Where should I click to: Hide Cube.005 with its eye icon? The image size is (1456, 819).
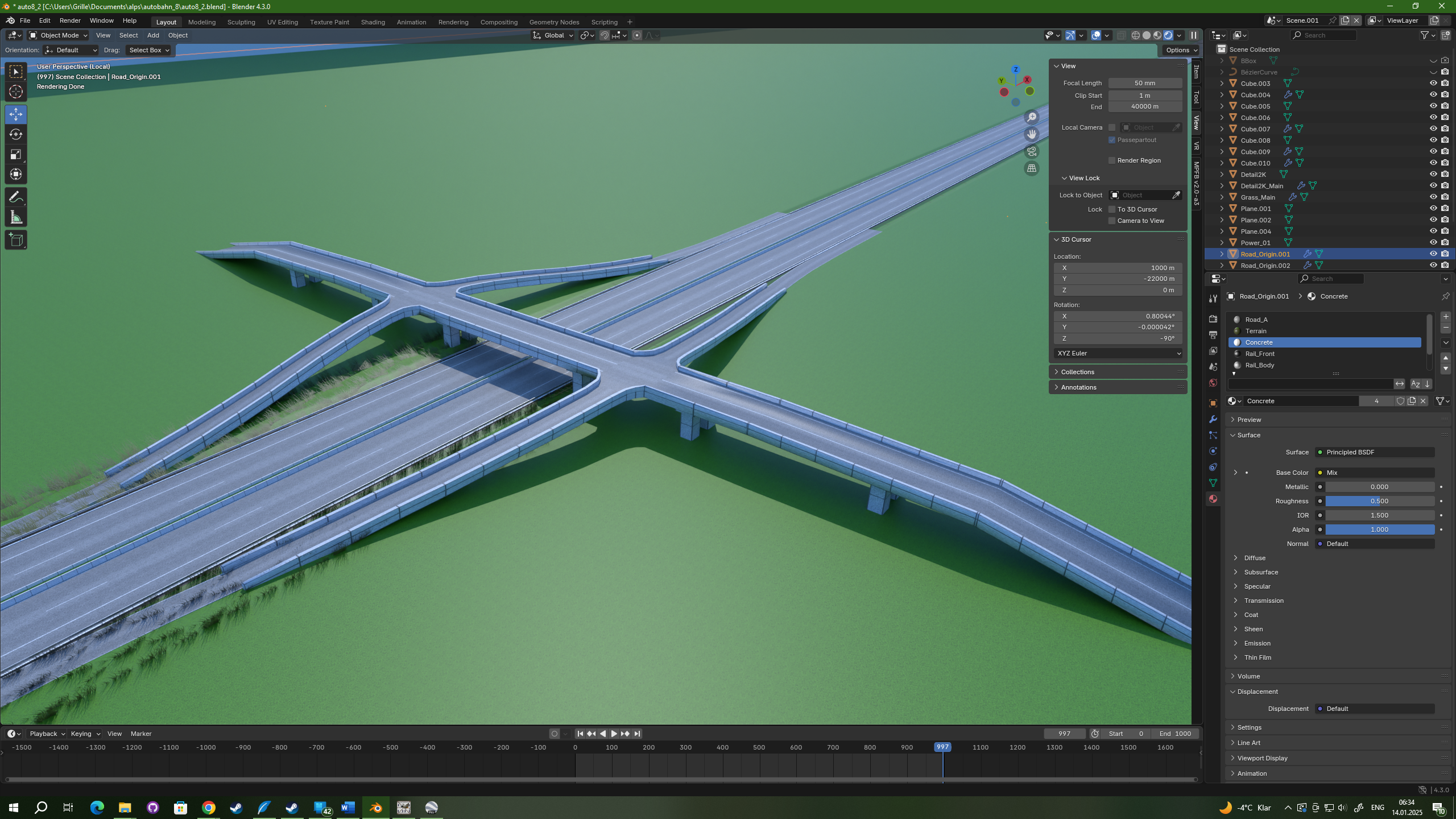click(1433, 106)
